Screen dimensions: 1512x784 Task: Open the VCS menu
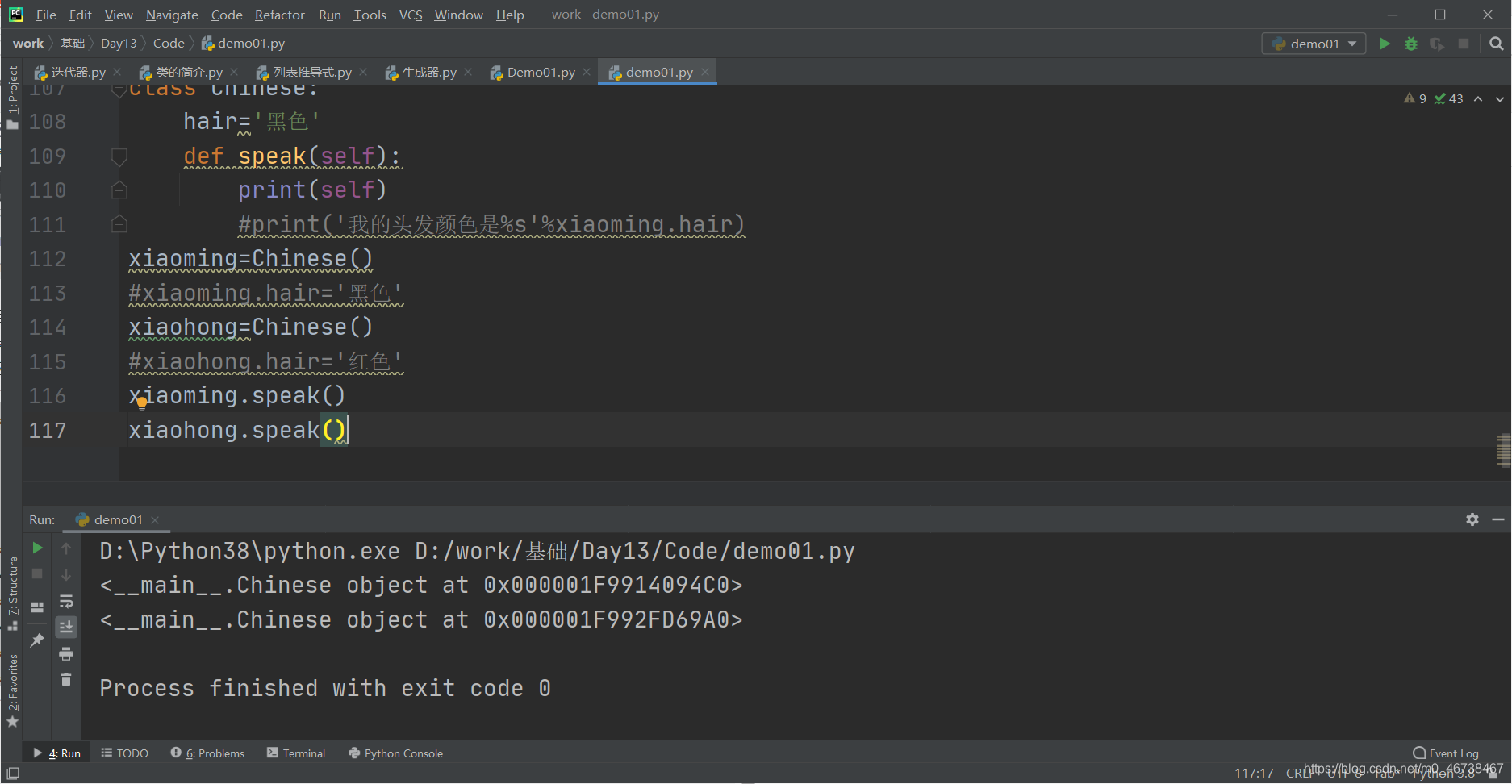click(x=411, y=15)
